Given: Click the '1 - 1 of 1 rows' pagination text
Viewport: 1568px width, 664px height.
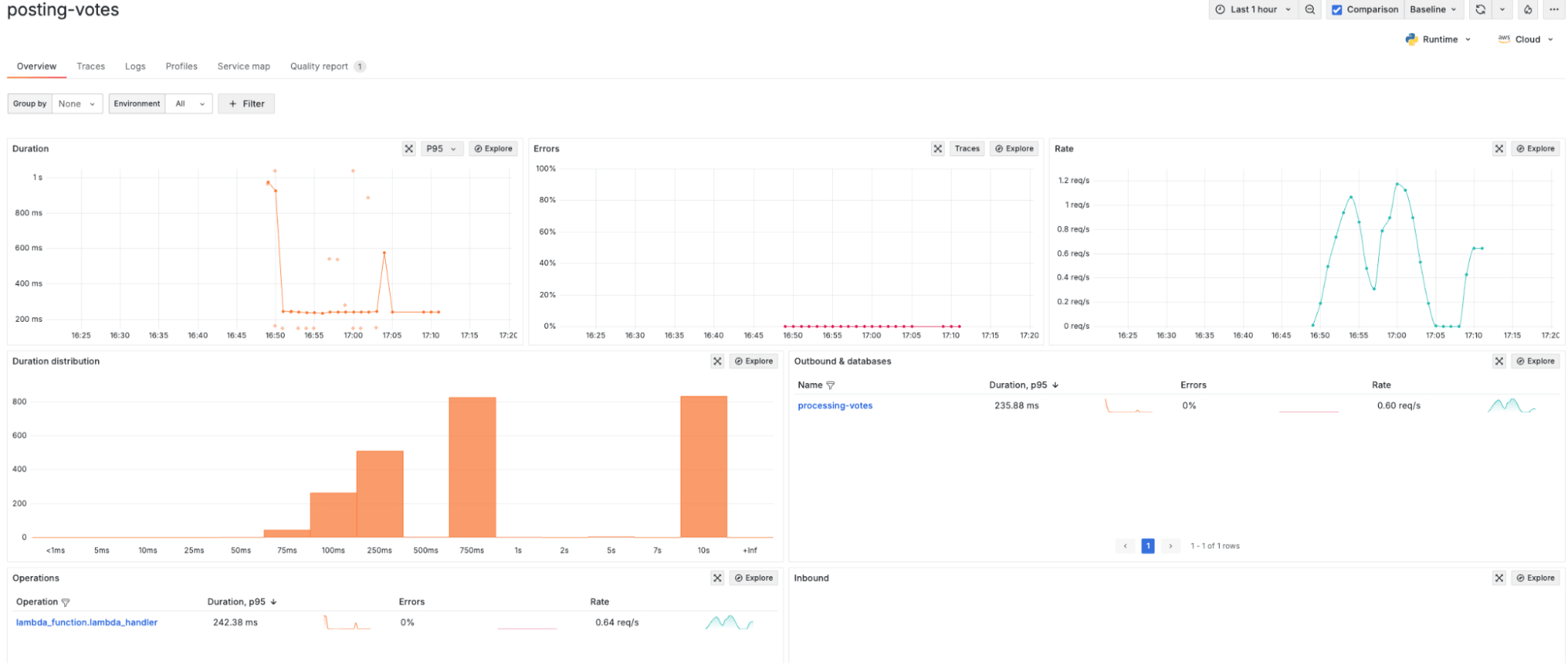Looking at the screenshot, I should (1215, 545).
